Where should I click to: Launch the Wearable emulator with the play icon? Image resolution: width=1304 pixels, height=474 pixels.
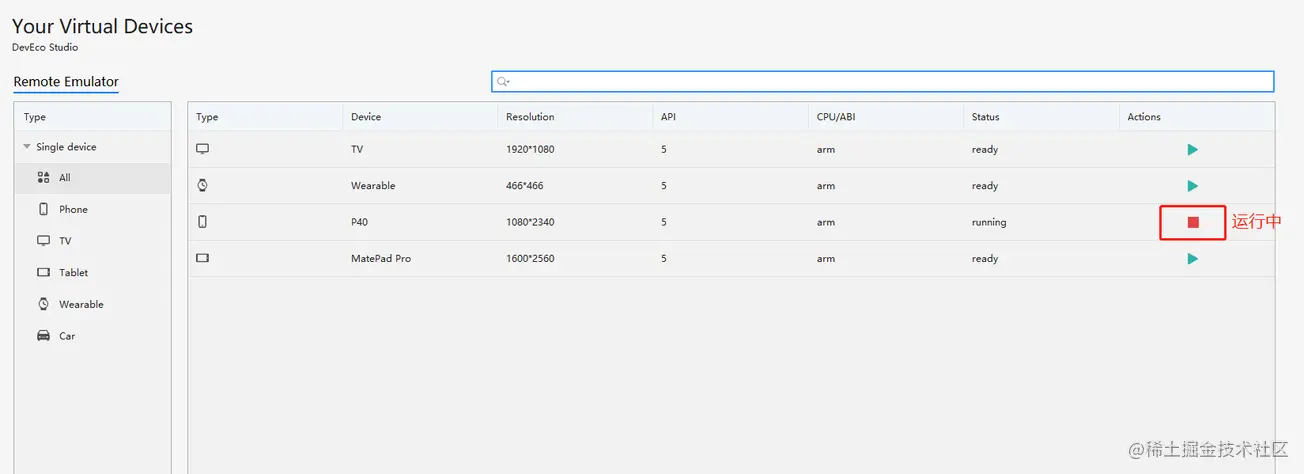tap(1192, 186)
